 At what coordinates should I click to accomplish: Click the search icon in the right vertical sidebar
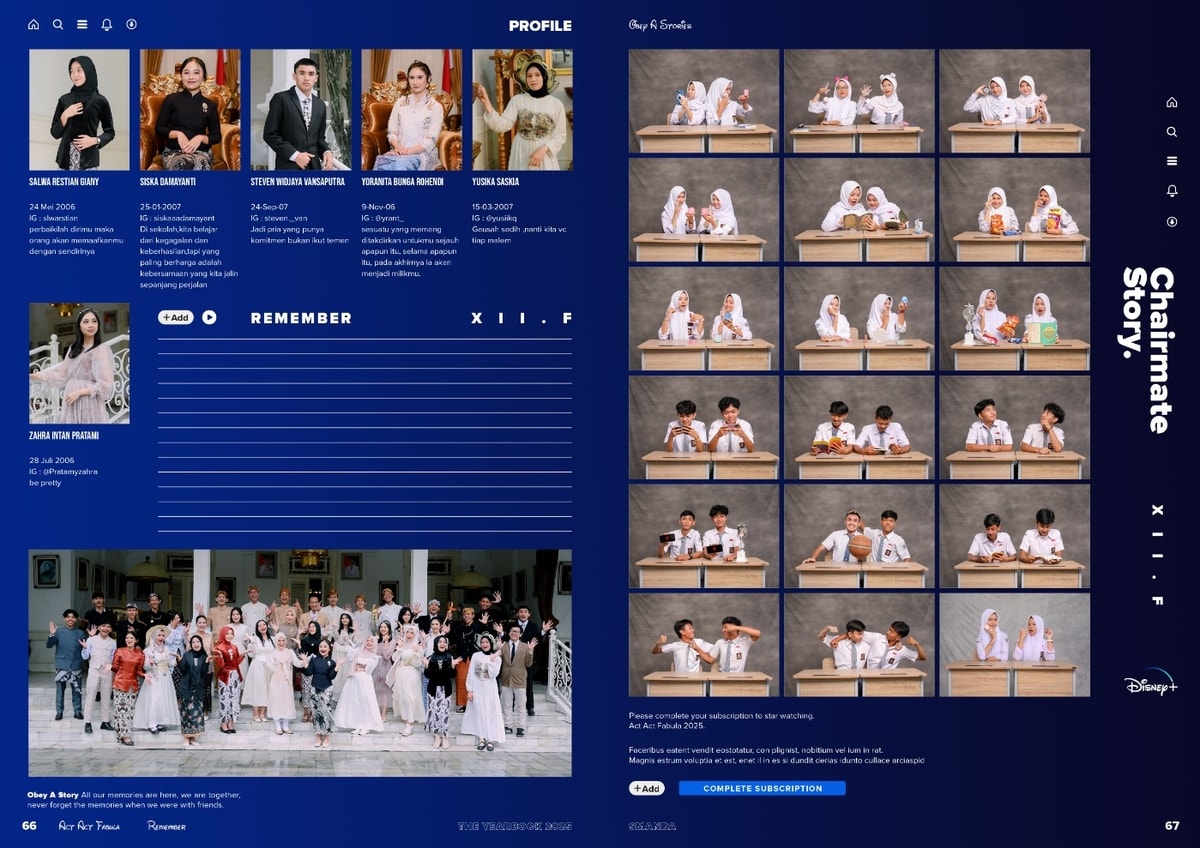[1172, 132]
